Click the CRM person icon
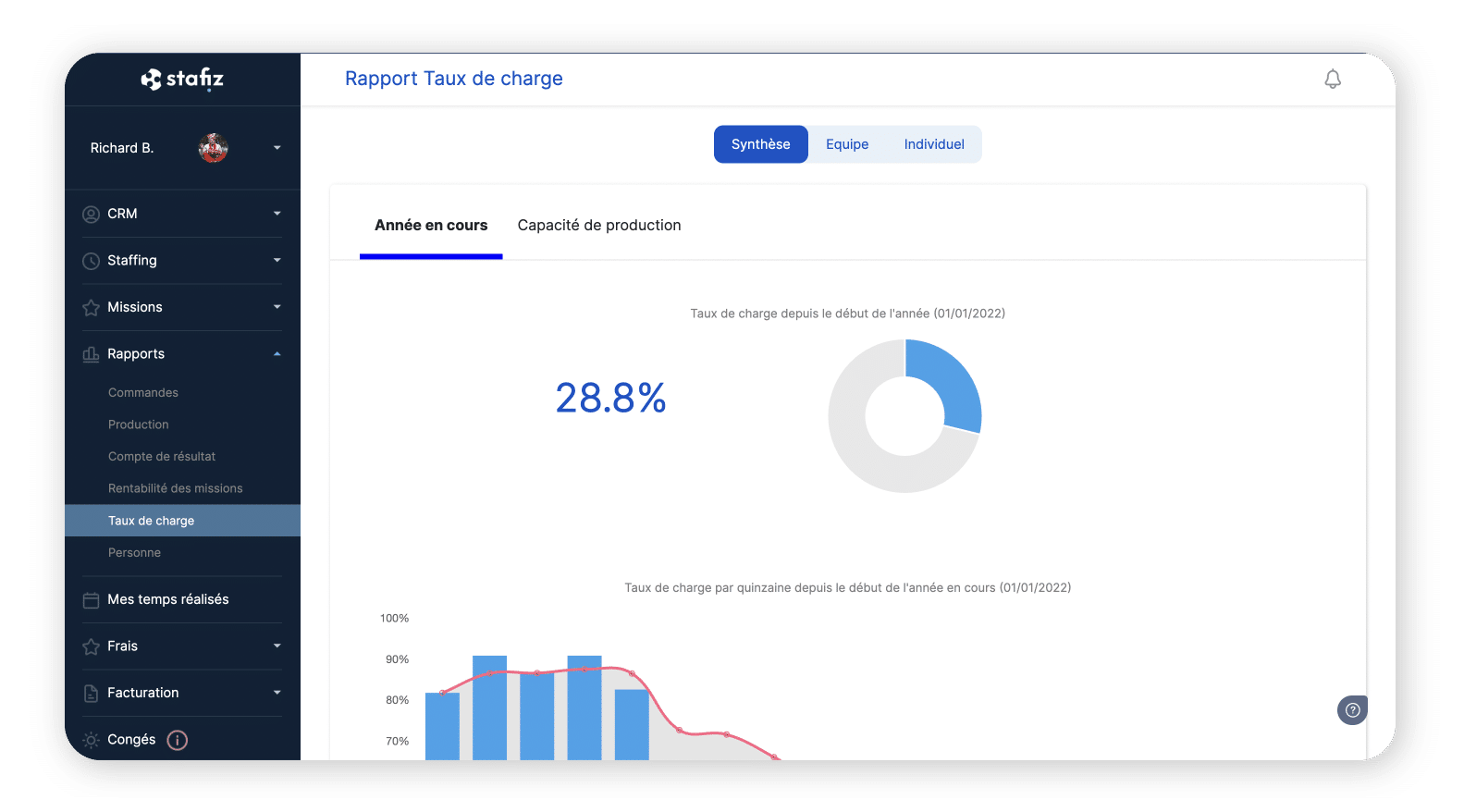Image resolution: width=1464 pixels, height=812 pixels. (x=91, y=215)
